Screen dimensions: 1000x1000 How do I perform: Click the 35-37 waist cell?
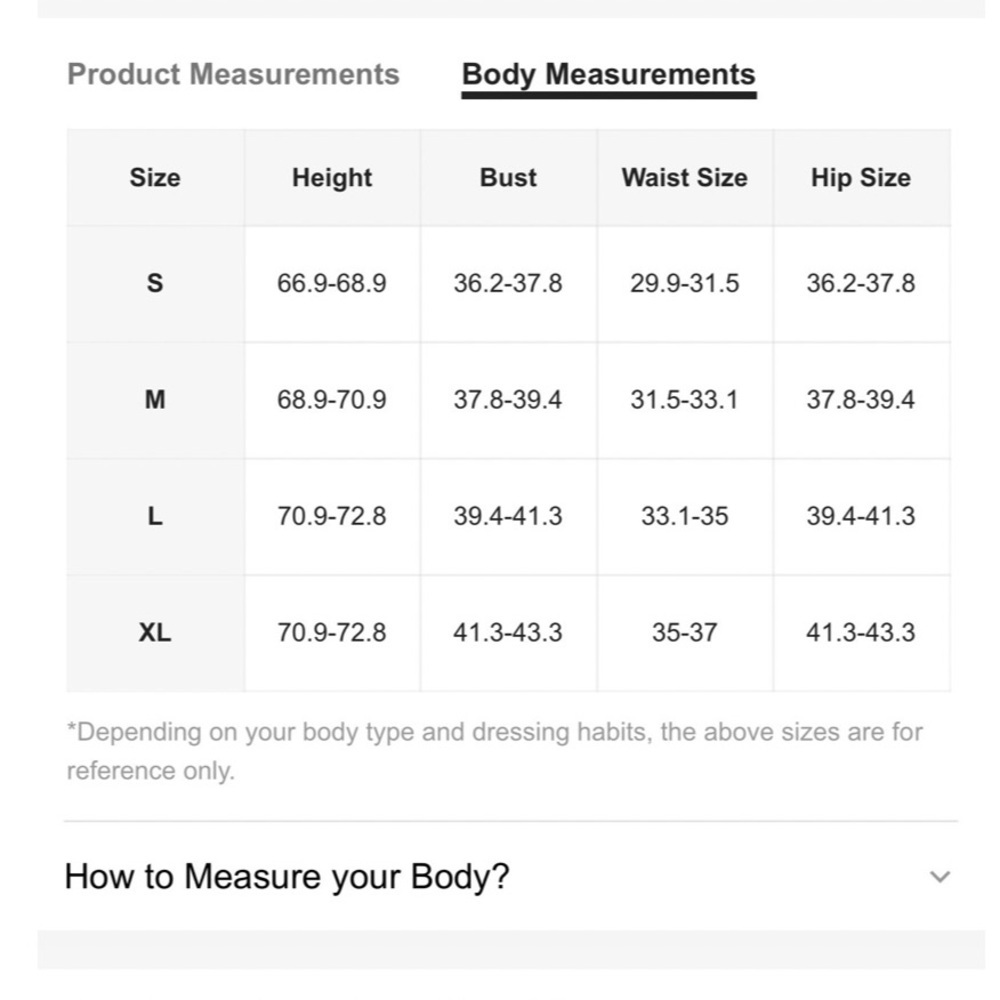[685, 633]
